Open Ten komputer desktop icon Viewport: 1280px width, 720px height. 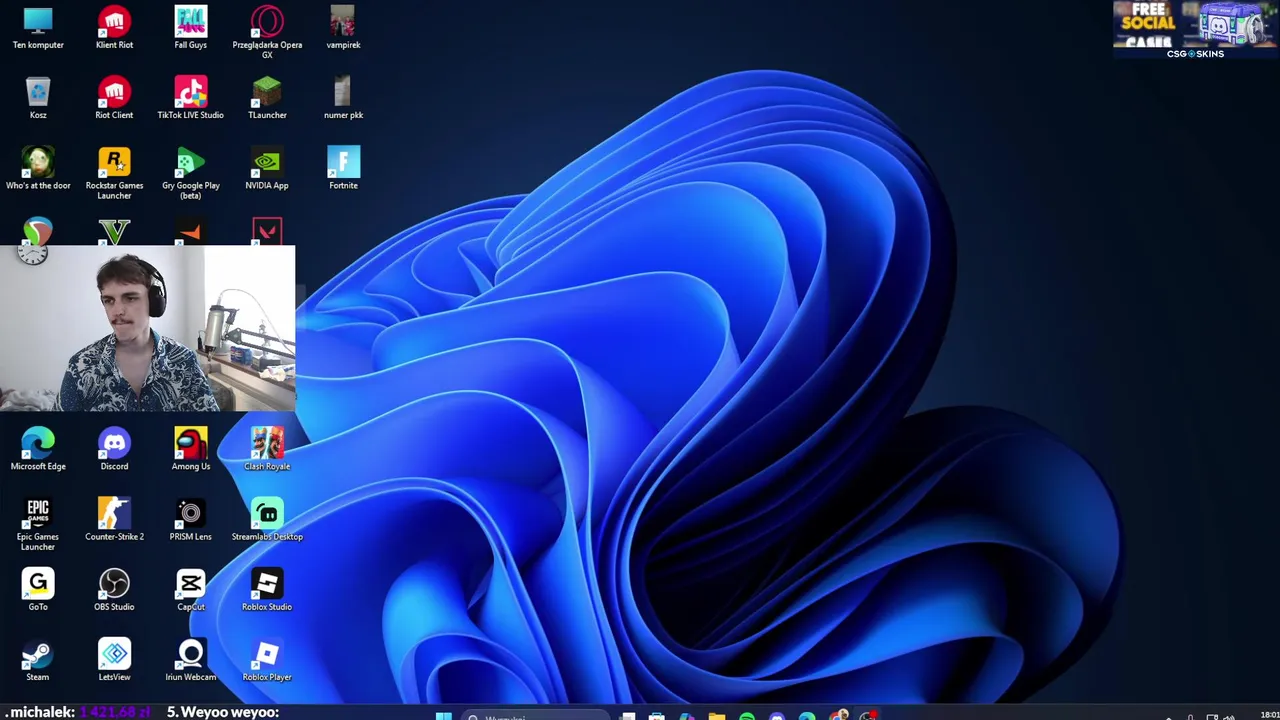pyautogui.click(x=38, y=28)
